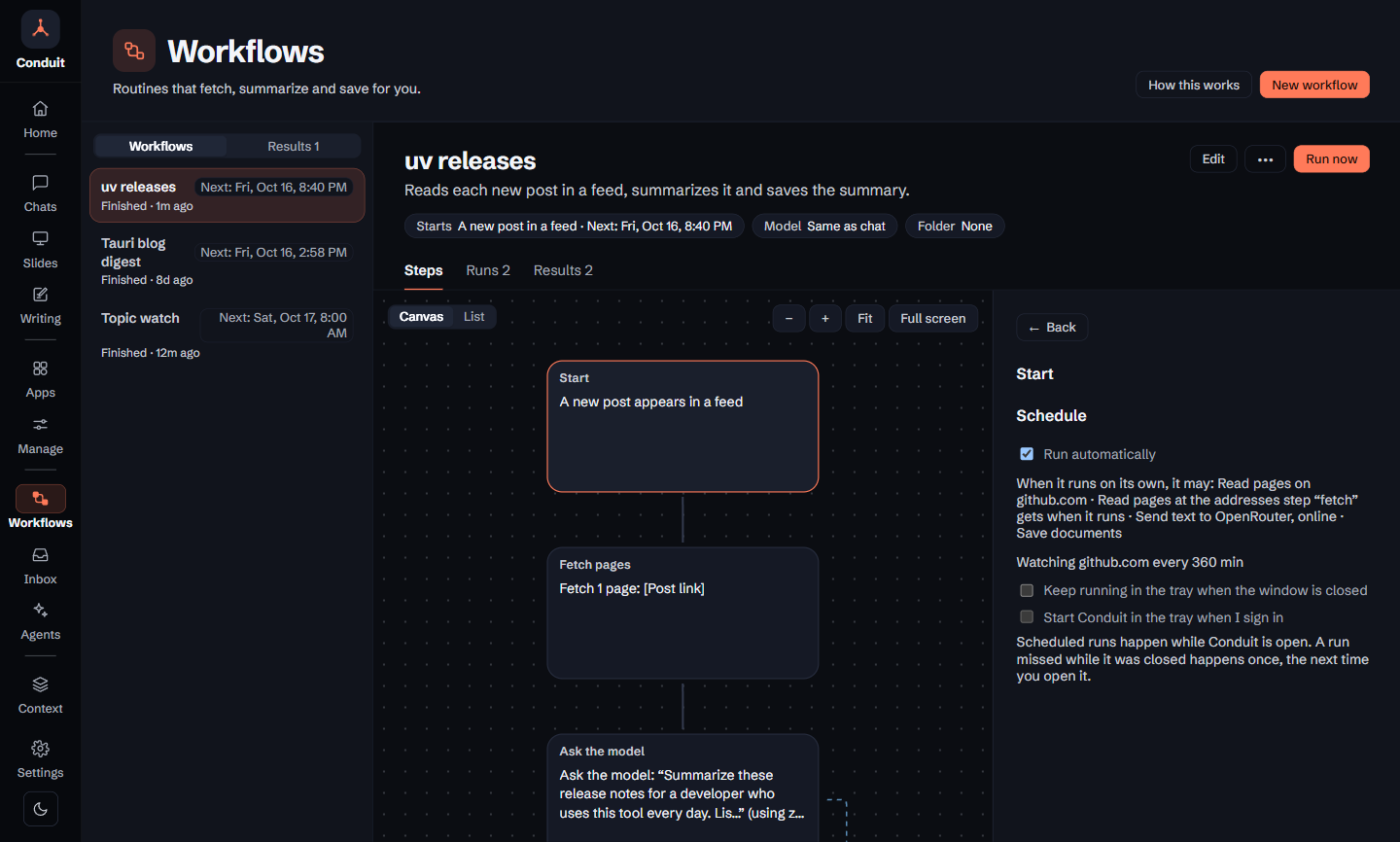Screen dimensions: 1400x842
Task: Toggle dark mode with the moon icon
Action: click(40, 809)
